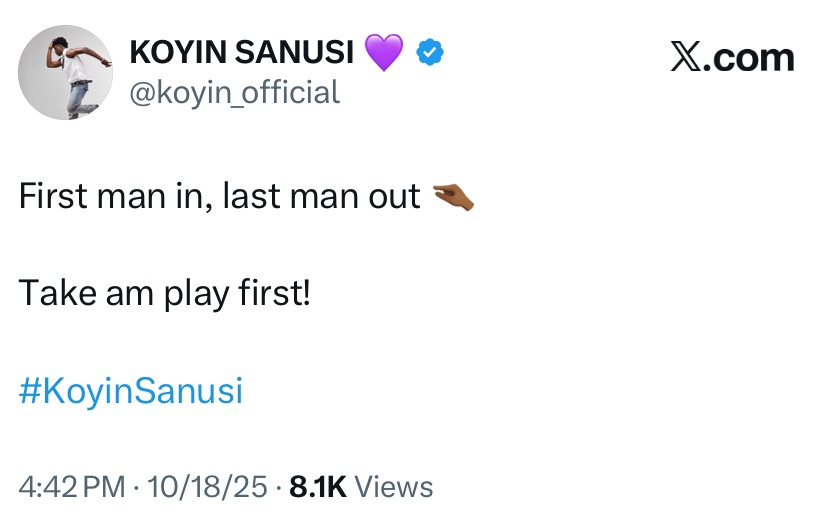Viewport: 828px width, 531px height.
Task: Open Koyin Sanusi's profile picture
Action: pyautogui.click(x=66, y=72)
